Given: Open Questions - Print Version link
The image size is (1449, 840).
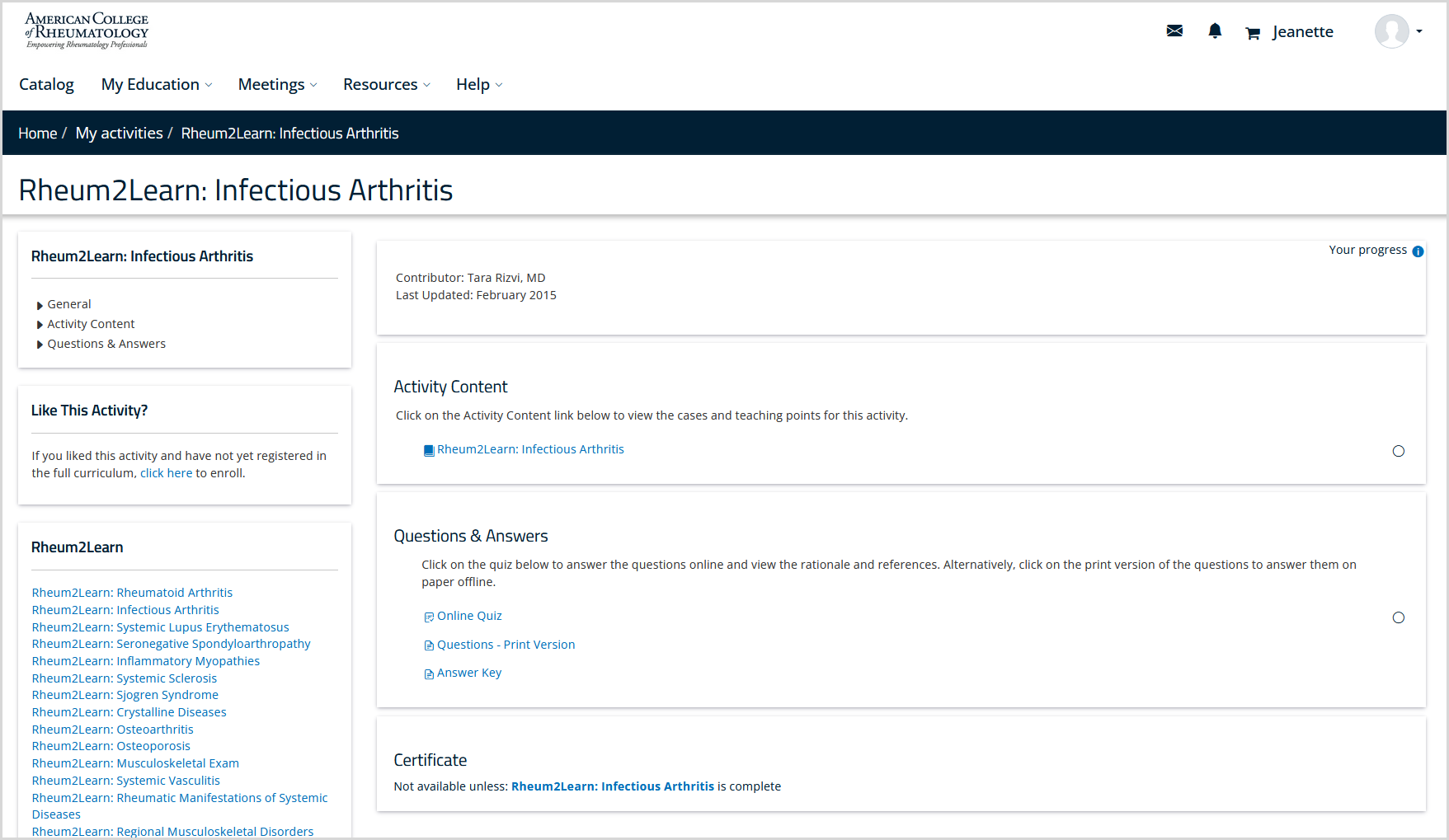Looking at the screenshot, I should [x=506, y=645].
